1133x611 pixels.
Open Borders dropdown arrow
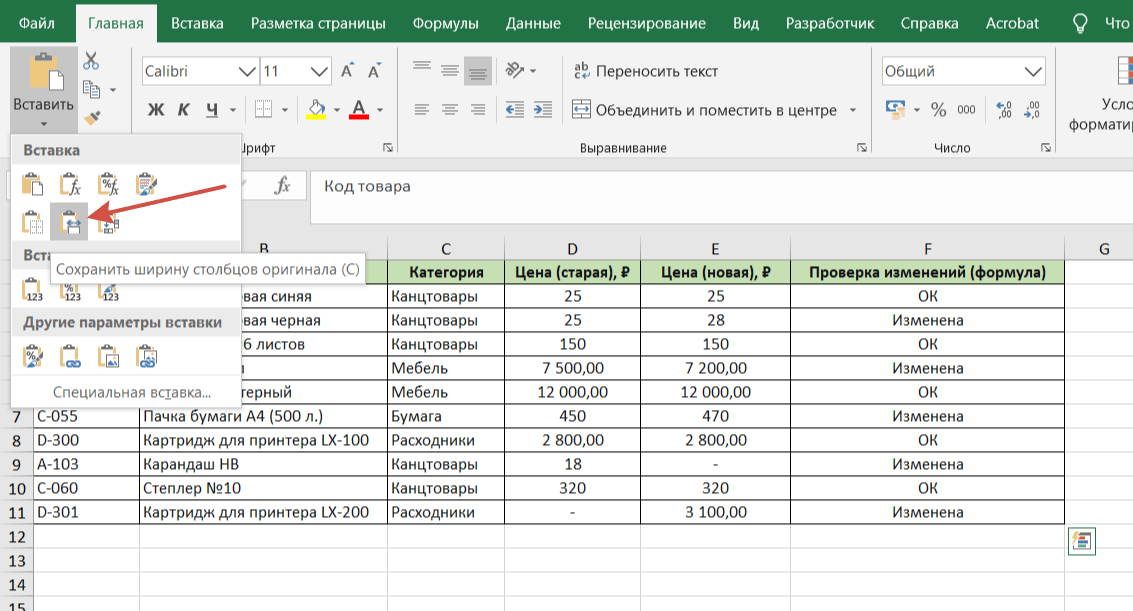coord(285,110)
